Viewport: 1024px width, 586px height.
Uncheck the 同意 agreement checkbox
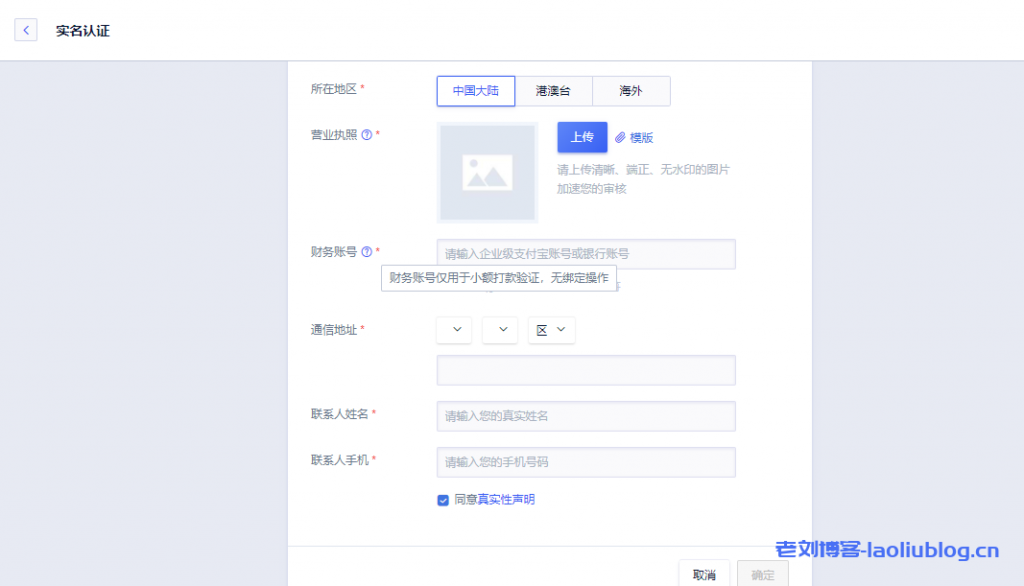click(x=443, y=500)
